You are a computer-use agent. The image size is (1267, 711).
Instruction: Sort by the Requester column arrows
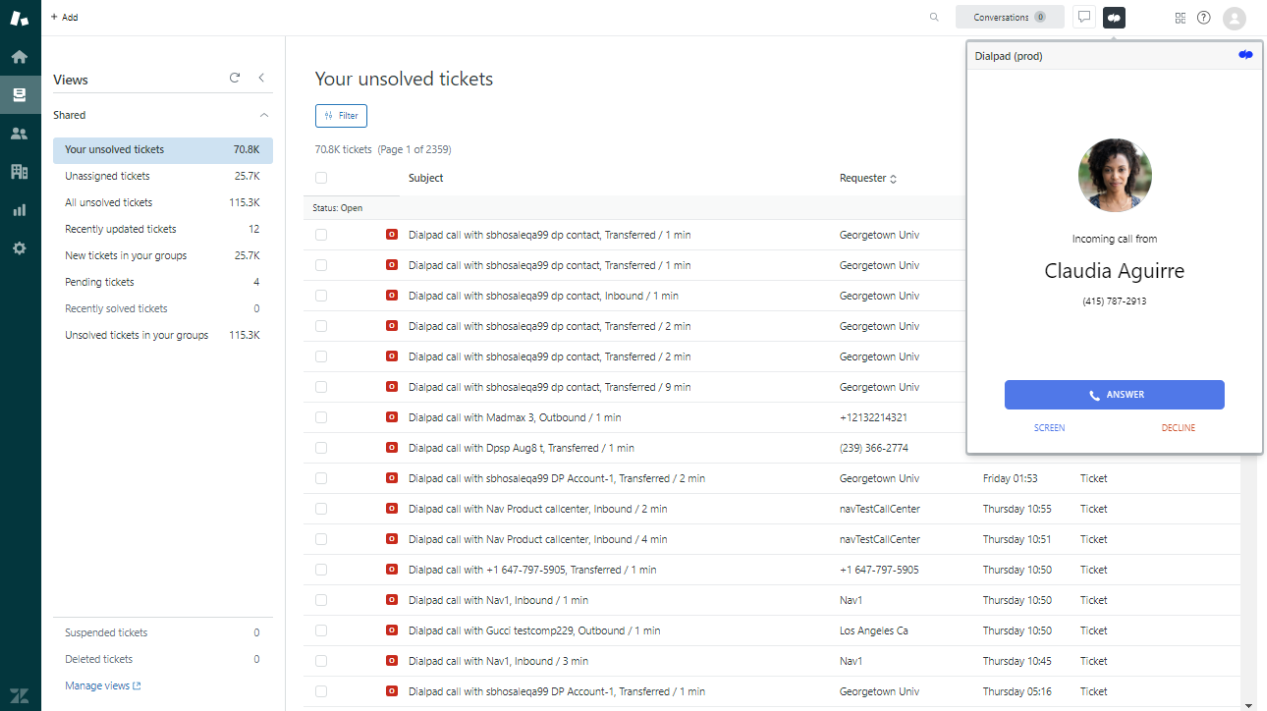[893, 179]
